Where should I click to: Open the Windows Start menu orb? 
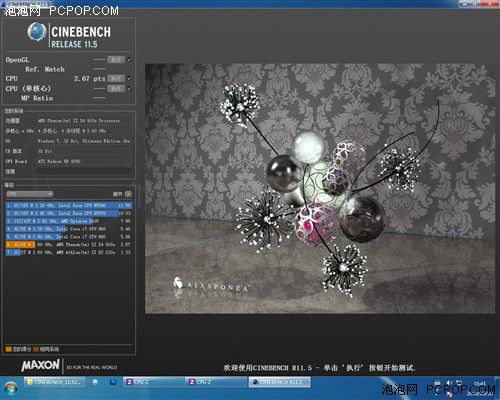click(10, 389)
